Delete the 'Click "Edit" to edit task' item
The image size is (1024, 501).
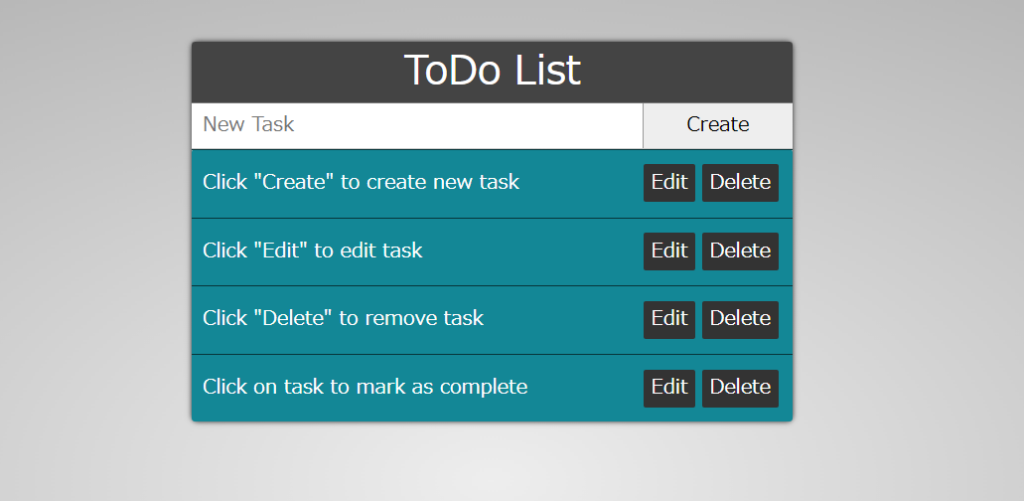740,251
